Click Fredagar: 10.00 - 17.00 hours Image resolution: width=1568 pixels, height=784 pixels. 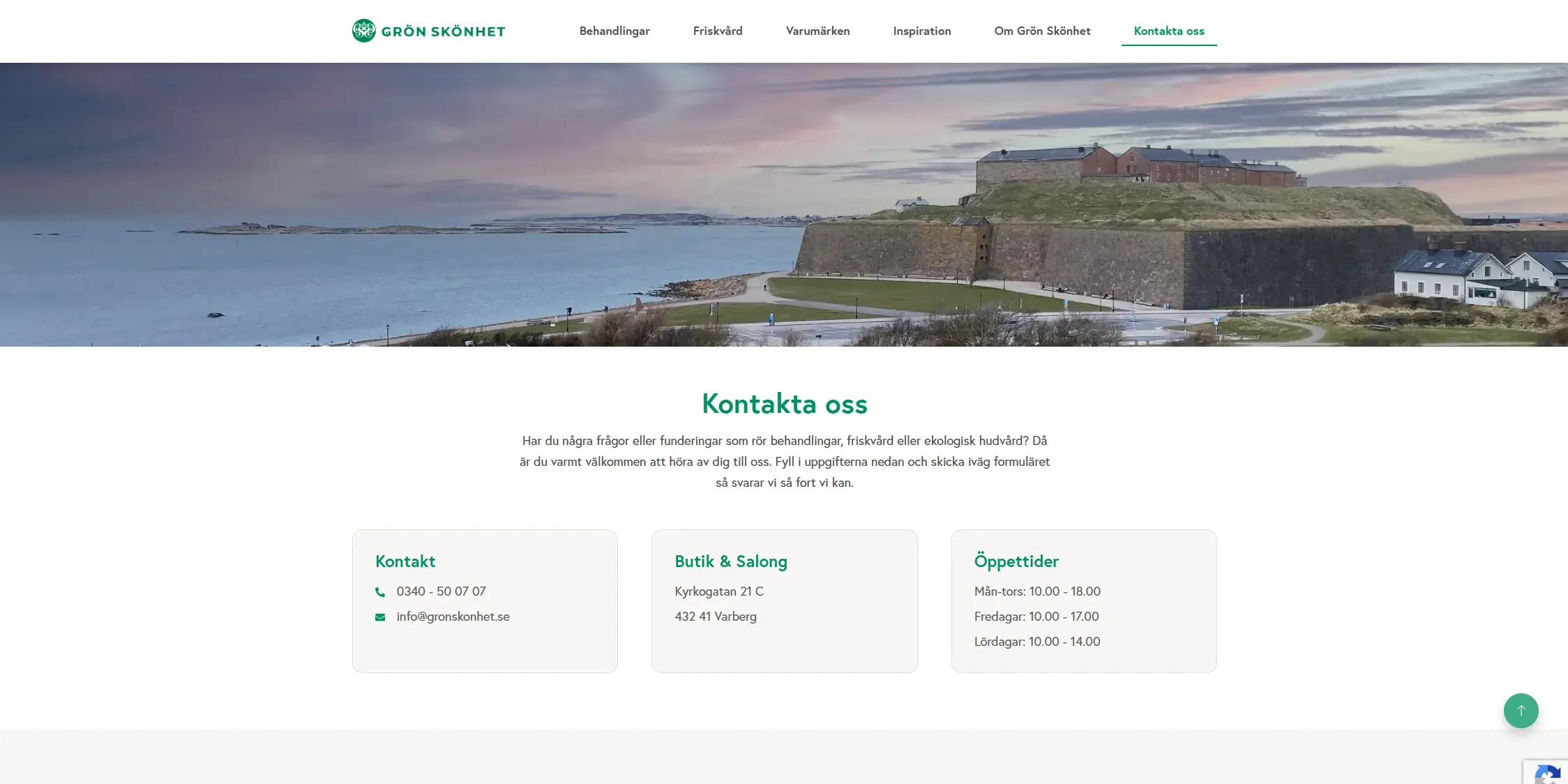coord(1036,617)
